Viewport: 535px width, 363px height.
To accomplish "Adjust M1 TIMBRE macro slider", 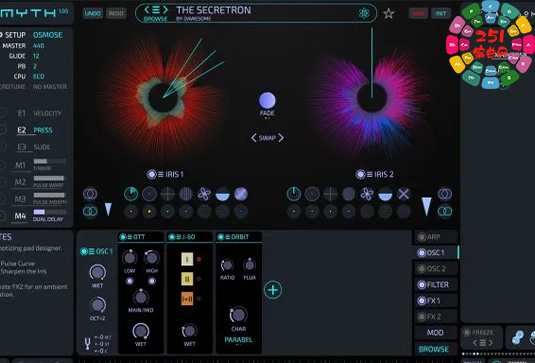I will point(49,161).
